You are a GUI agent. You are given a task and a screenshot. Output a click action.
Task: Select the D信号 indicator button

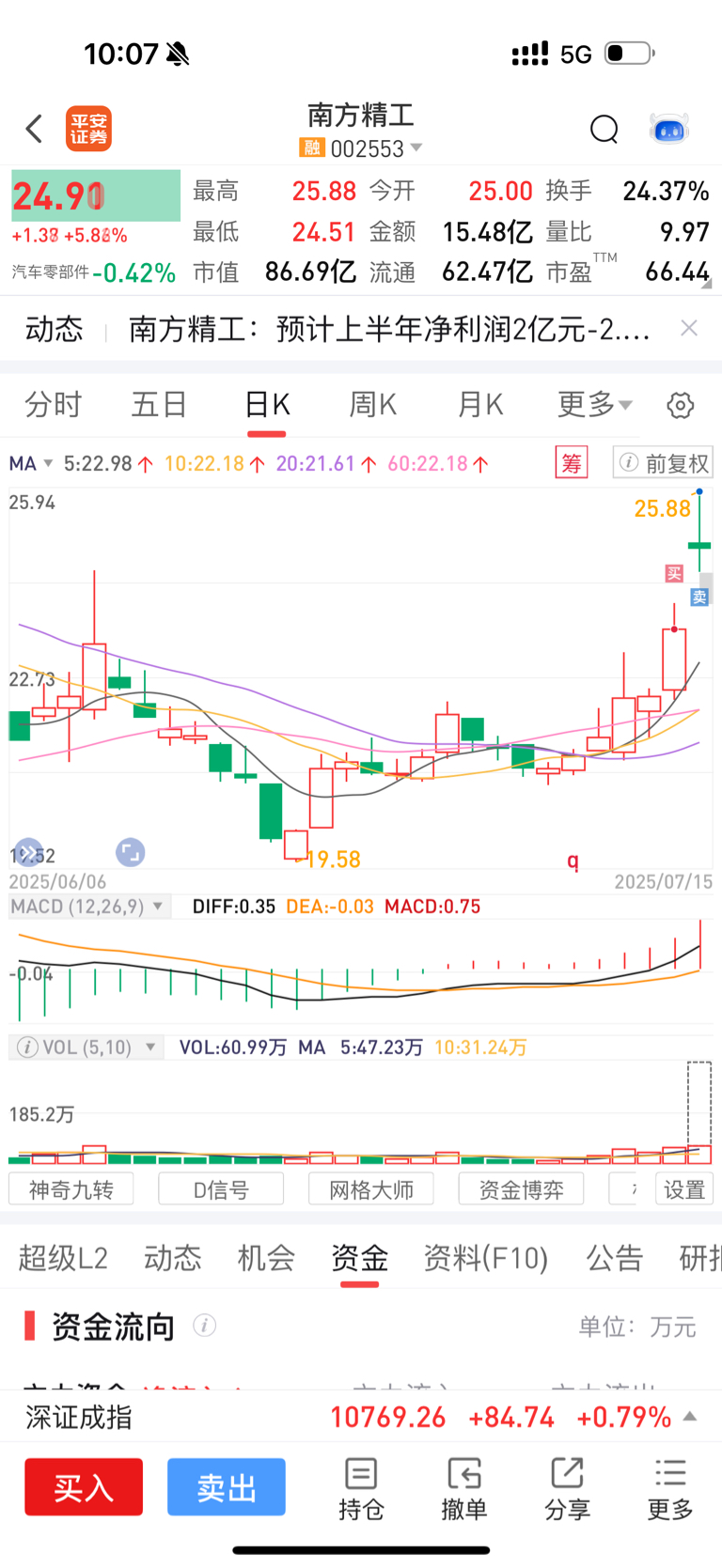221,1189
